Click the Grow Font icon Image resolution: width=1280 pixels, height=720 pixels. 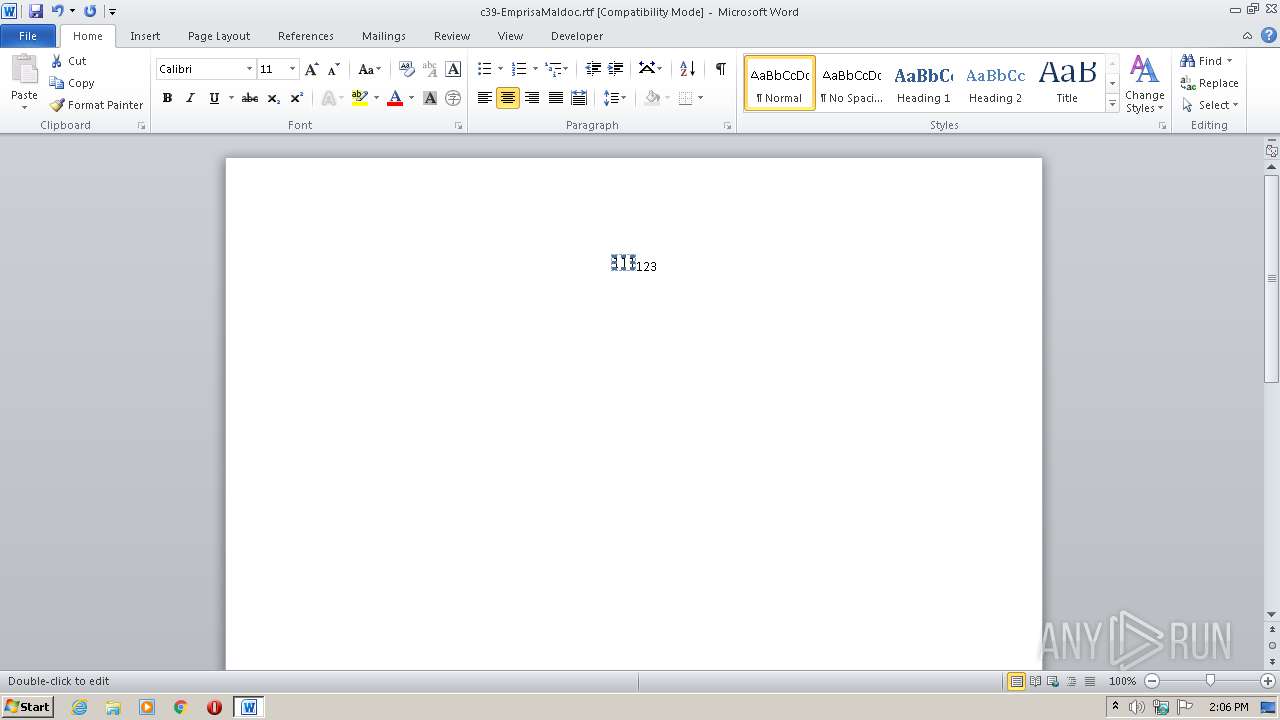tap(312, 69)
